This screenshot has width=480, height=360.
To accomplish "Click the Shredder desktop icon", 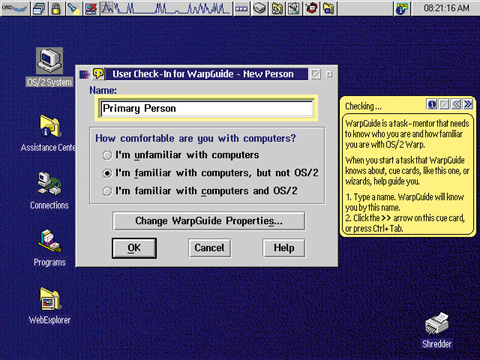I will pos(437,330).
